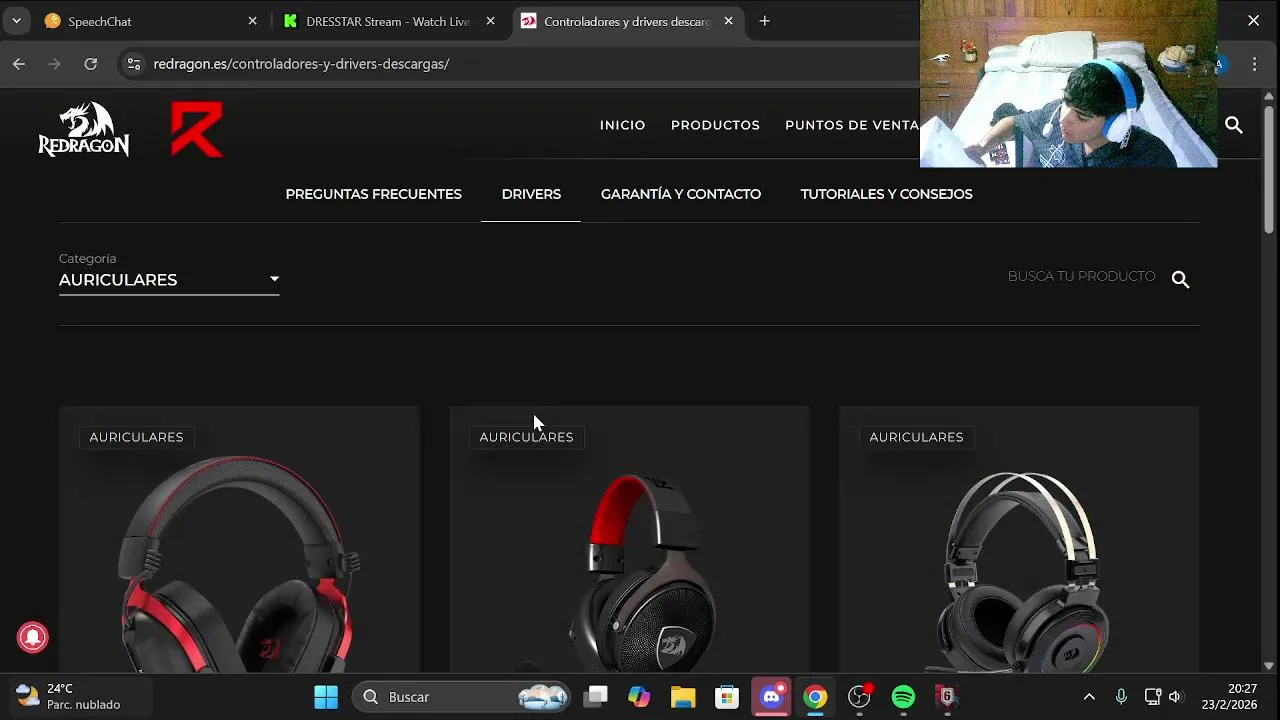This screenshot has width=1280, height=720.
Task: Click the Windows Buscar search box
Action: pyautogui.click(x=463, y=697)
